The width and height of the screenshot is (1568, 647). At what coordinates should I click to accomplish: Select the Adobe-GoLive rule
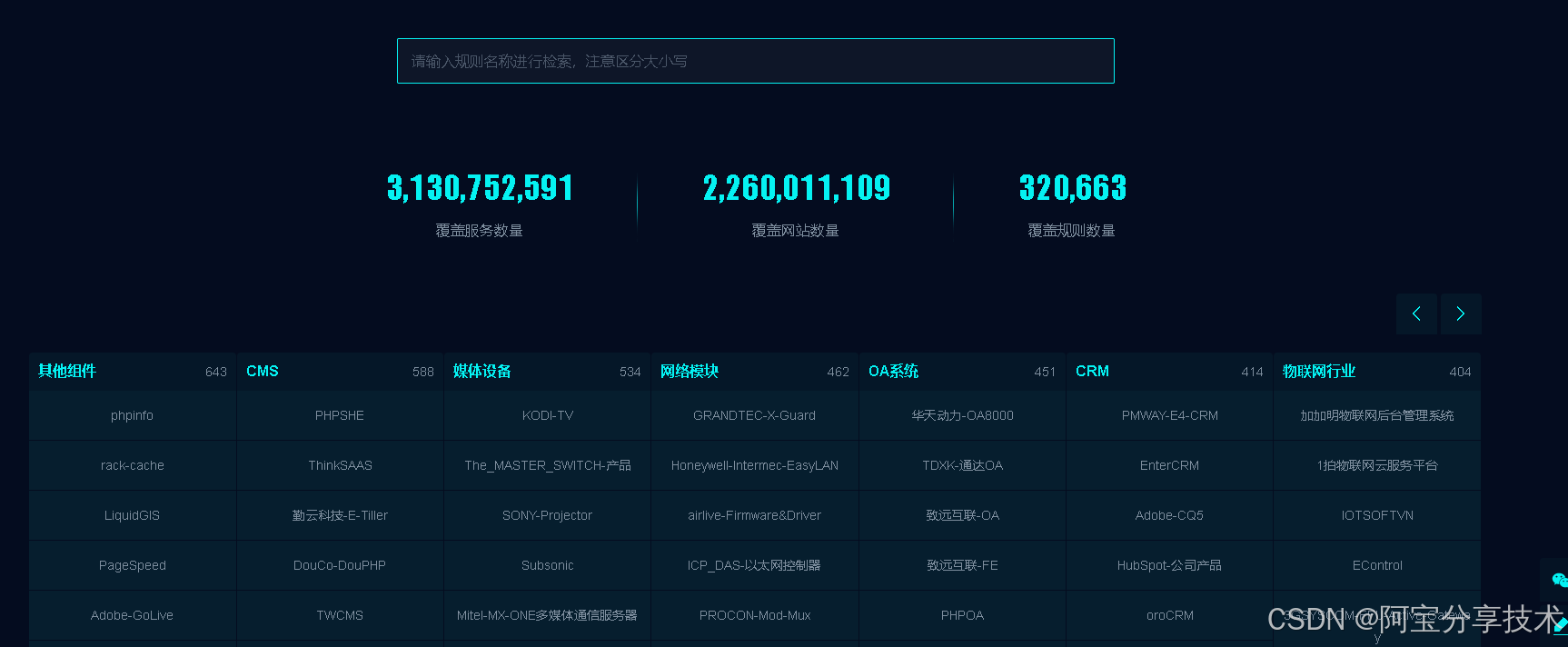(133, 615)
